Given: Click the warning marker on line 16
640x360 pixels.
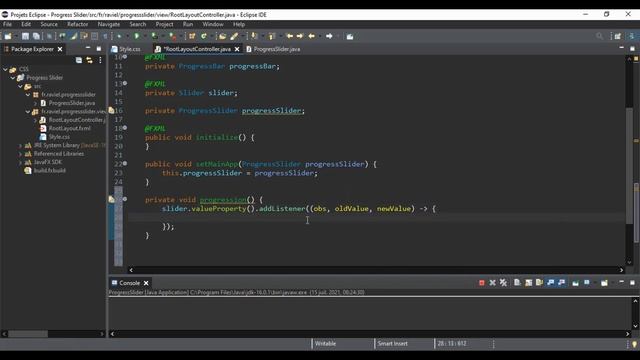Looking at the screenshot, I should [111, 111].
